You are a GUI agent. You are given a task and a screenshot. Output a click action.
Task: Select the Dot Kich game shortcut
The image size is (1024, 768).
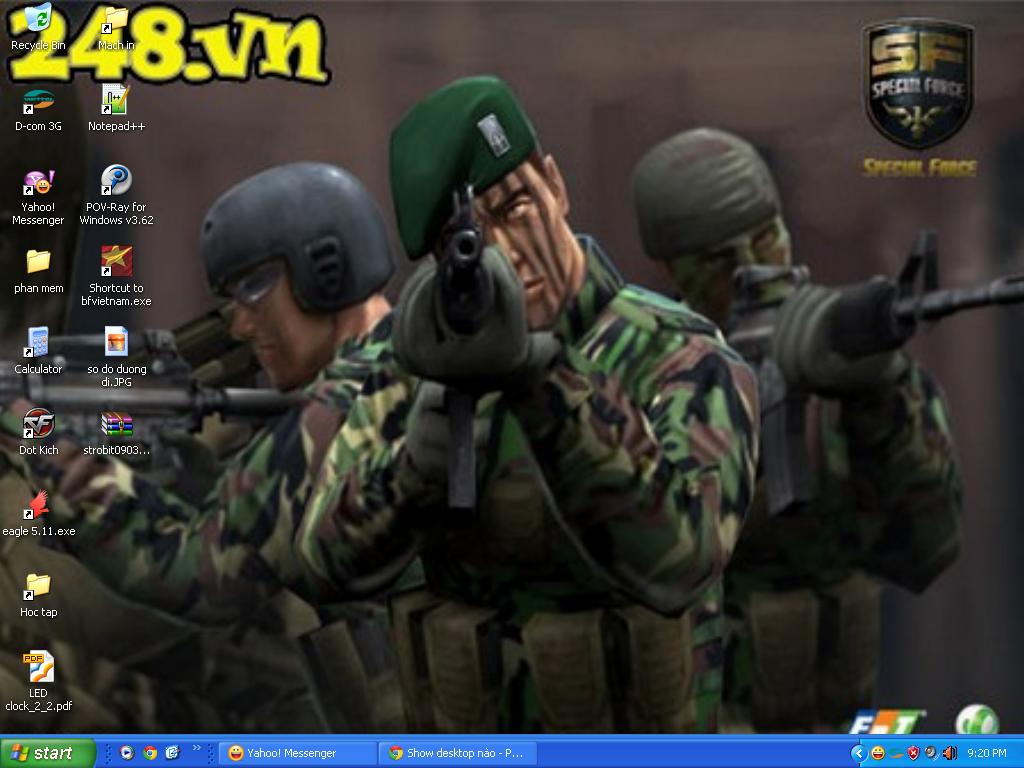38,432
